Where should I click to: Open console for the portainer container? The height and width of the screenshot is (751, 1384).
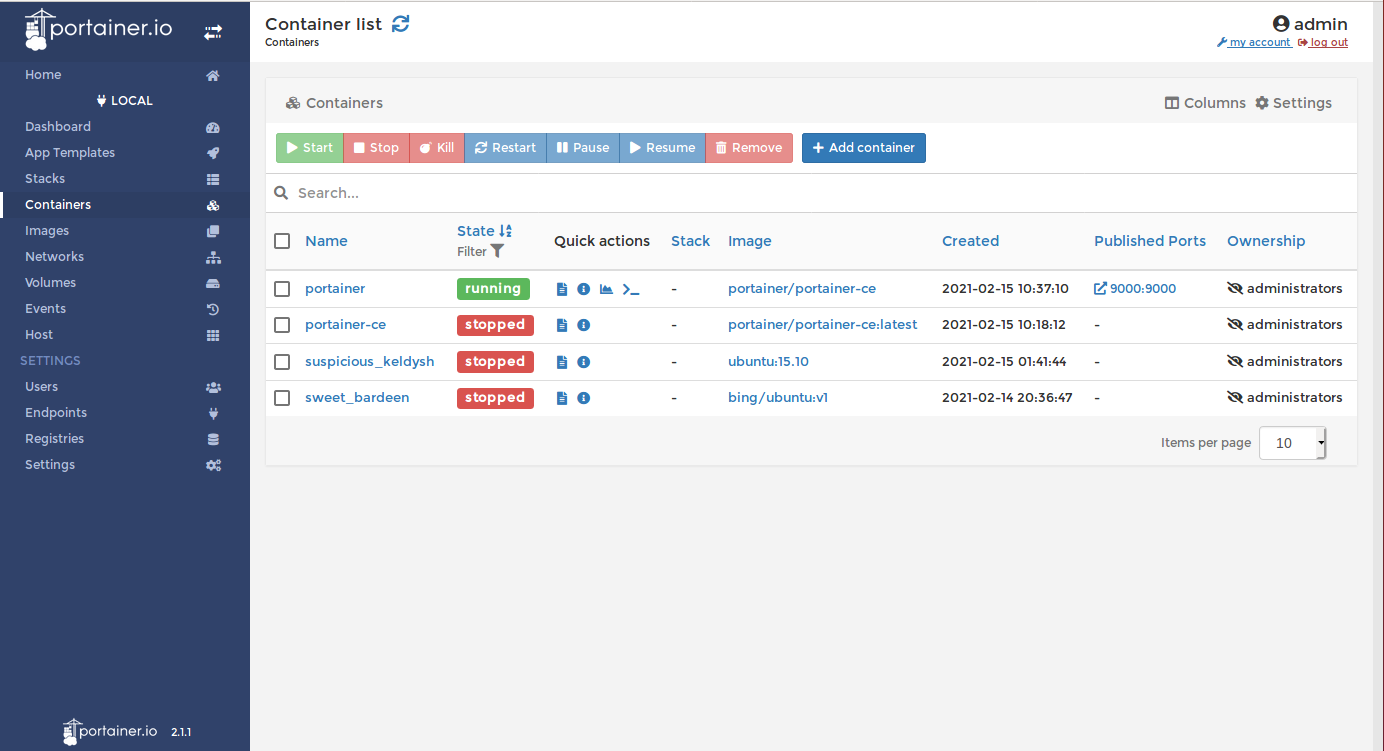pyautogui.click(x=630, y=289)
